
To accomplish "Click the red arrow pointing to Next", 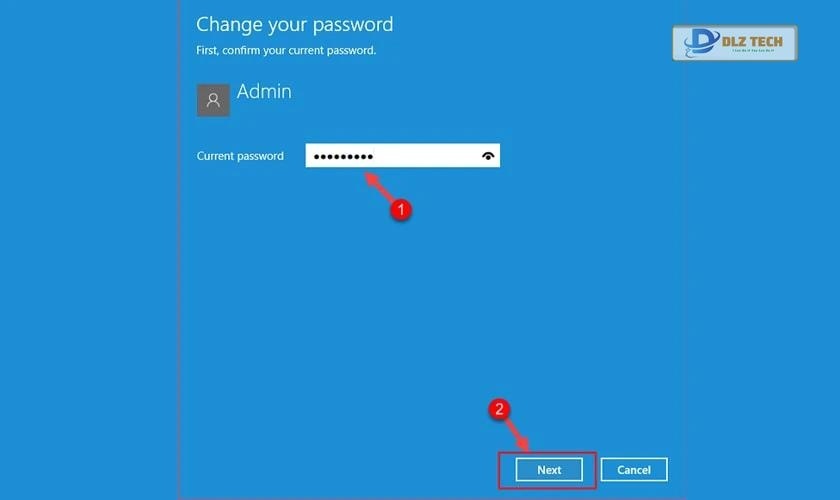I will (x=517, y=435).
